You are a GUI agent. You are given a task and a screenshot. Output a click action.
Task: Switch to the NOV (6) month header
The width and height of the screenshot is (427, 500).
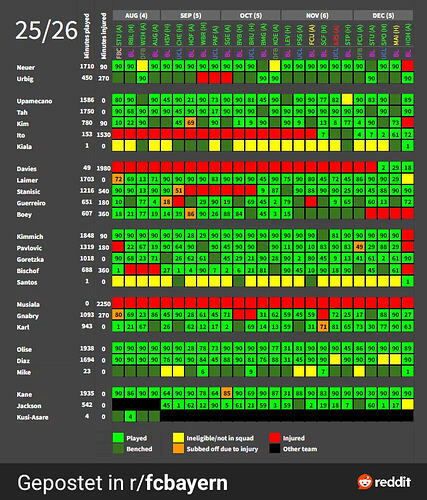click(317, 15)
